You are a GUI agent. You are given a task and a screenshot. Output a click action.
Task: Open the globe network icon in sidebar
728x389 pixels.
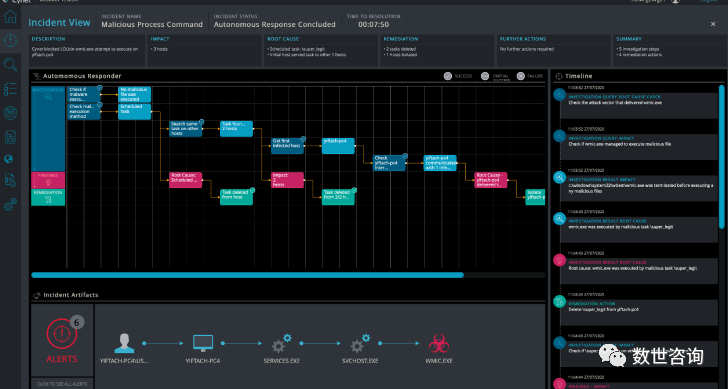[x=8, y=159]
